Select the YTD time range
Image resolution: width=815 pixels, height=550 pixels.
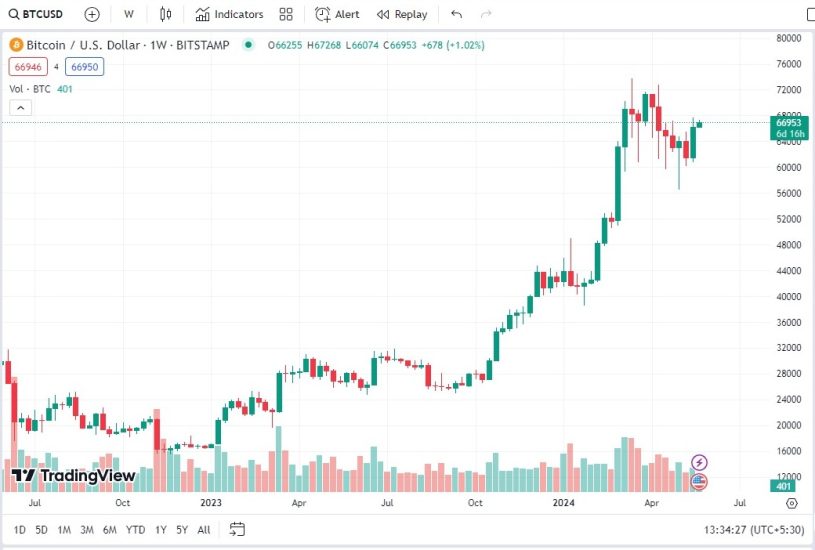(x=136, y=530)
